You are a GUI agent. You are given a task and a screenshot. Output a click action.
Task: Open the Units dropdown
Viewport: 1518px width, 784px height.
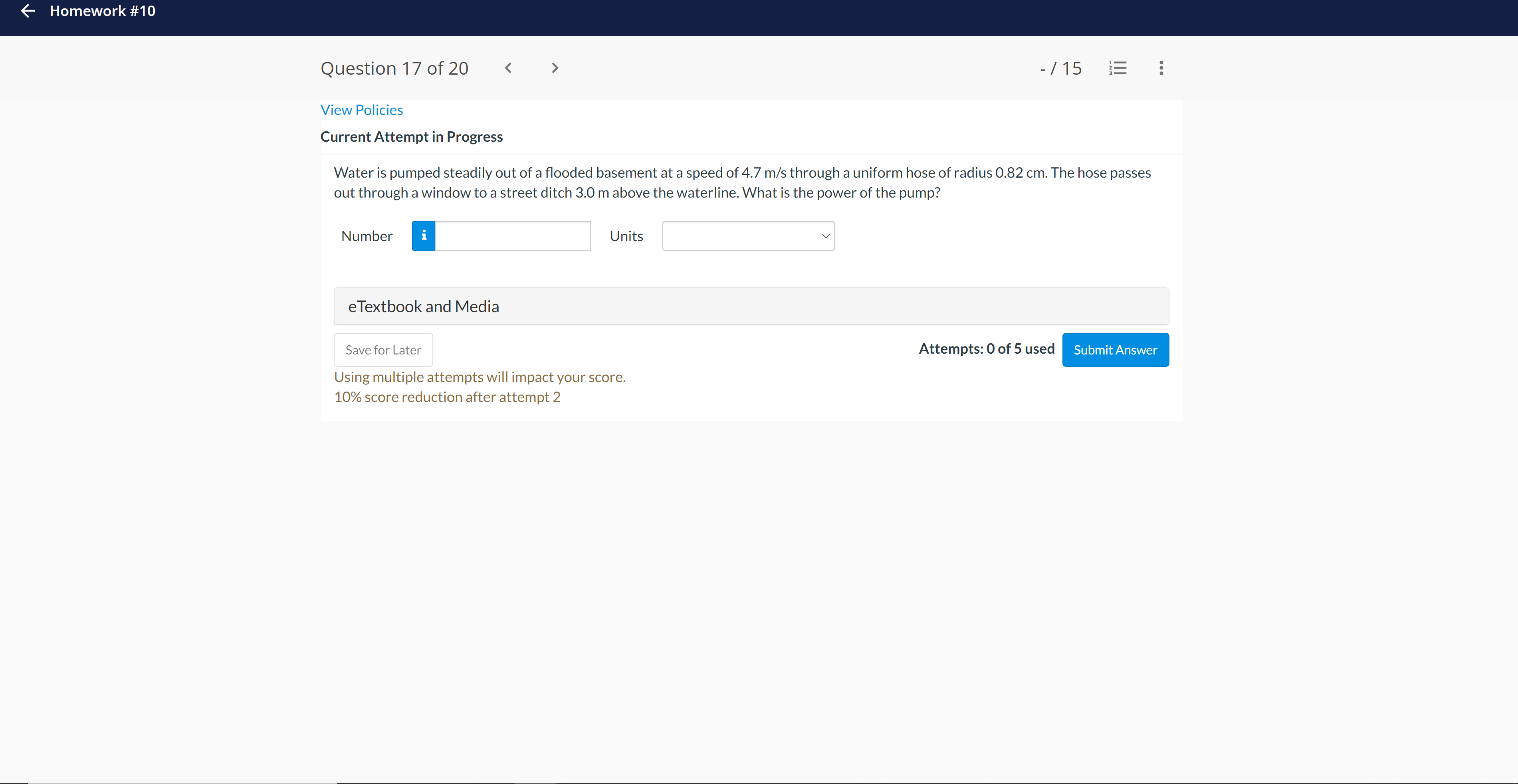tap(741, 236)
